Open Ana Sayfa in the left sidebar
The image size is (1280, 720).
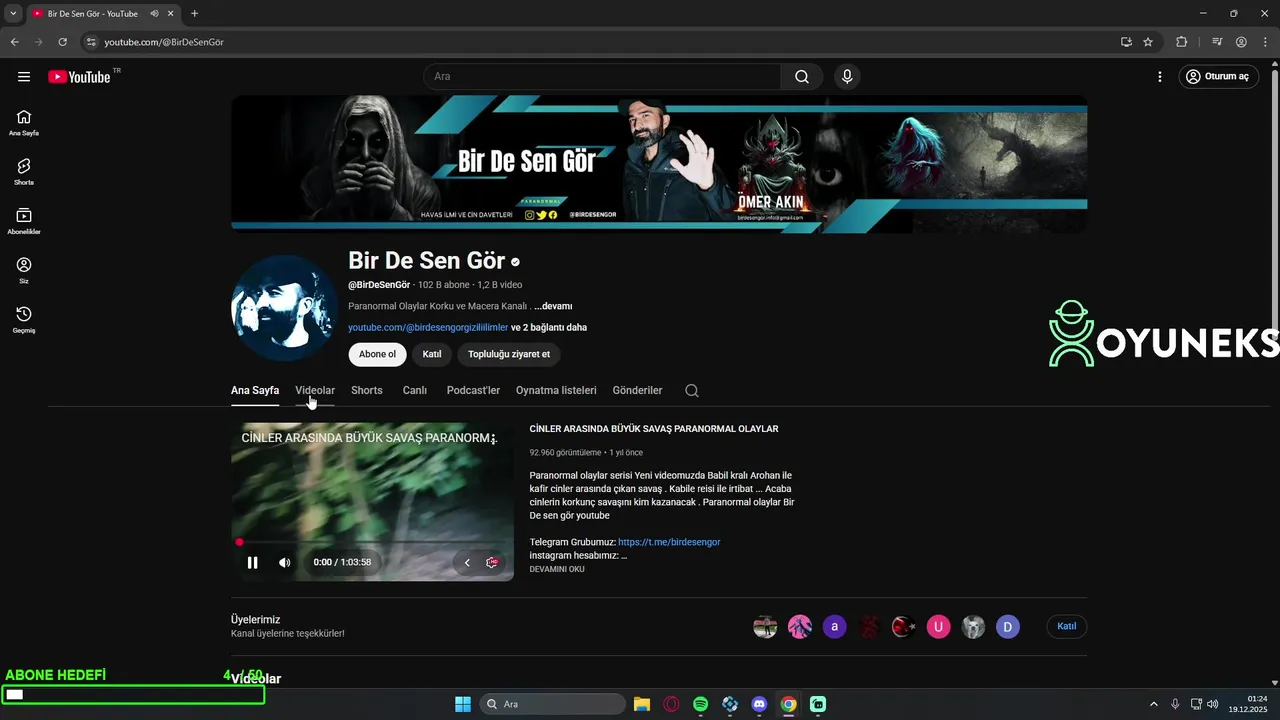pyautogui.click(x=24, y=123)
